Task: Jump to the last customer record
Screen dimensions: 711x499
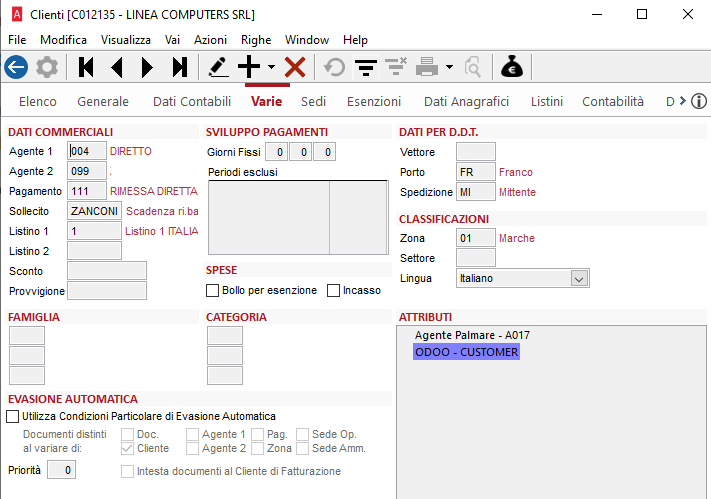Action: tap(179, 67)
